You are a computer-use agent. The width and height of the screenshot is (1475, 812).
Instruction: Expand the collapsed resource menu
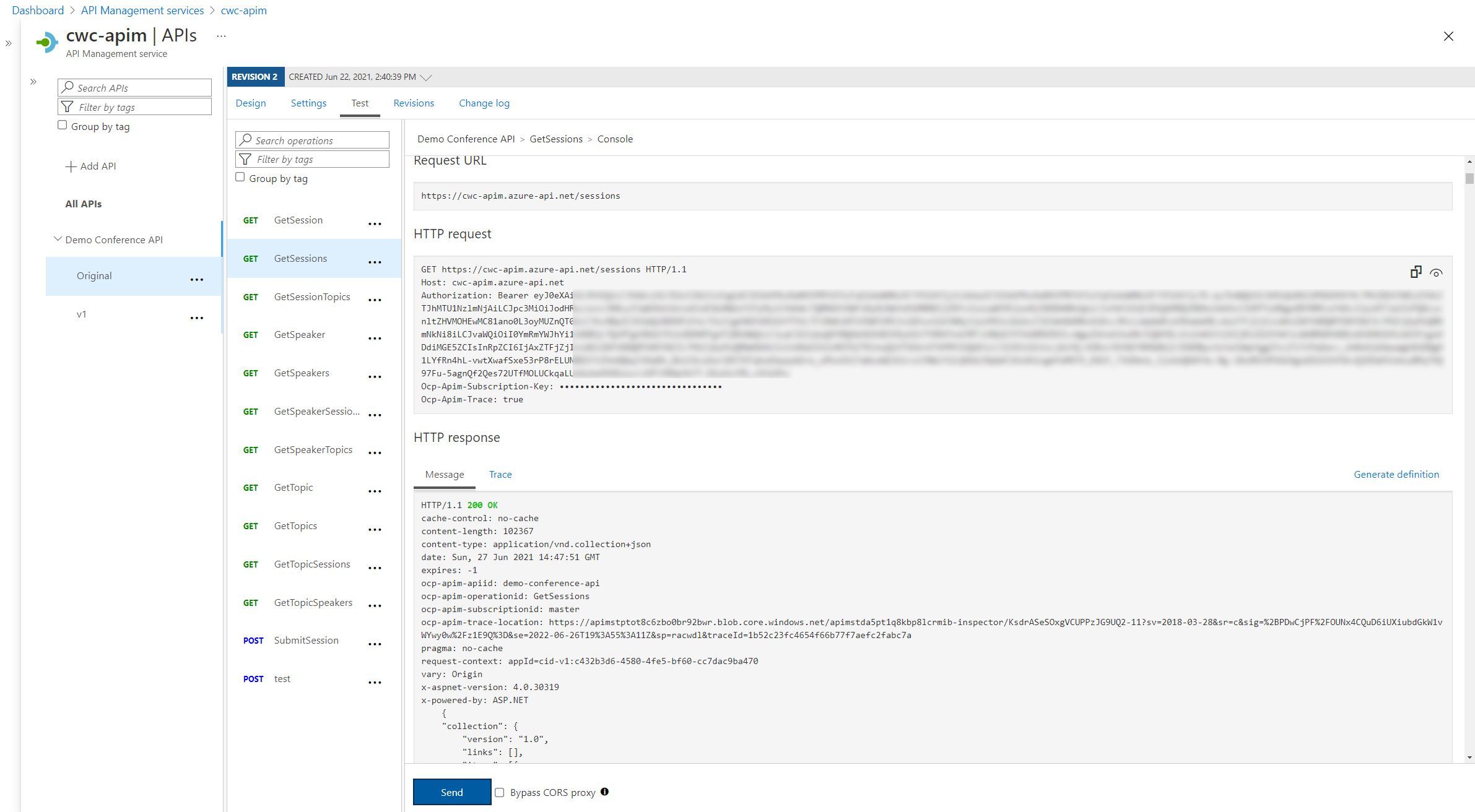pos(33,82)
